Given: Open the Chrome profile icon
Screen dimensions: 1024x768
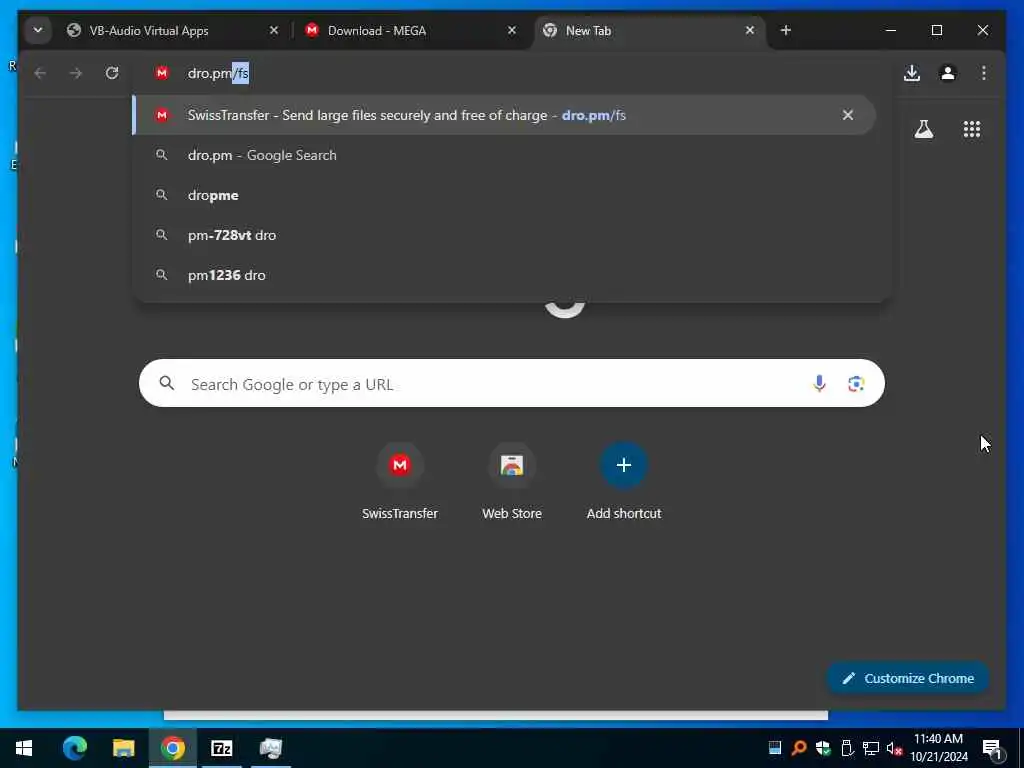Looking at the screenshot, I should (948, 73).
